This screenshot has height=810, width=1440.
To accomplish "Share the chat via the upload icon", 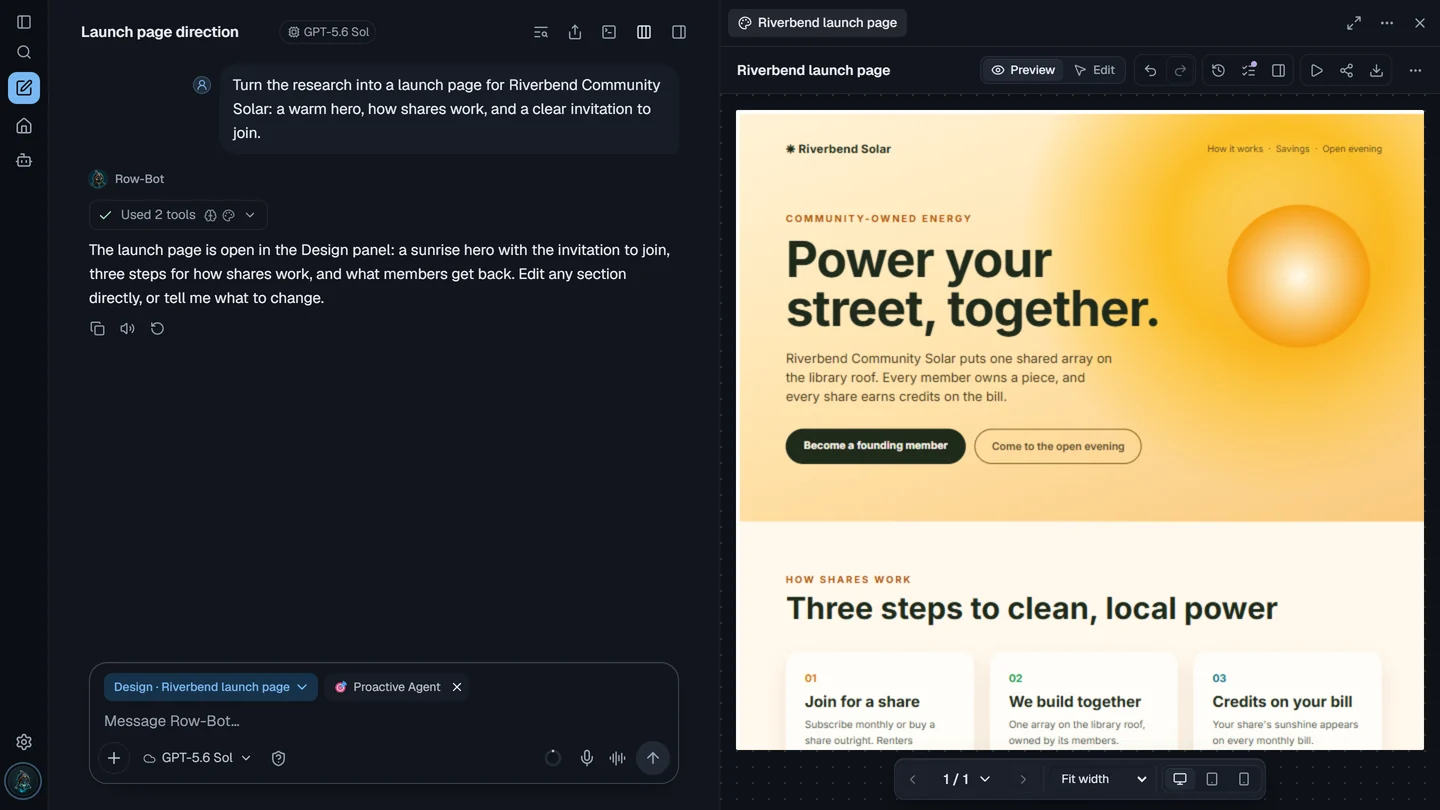I will [x=575, y=32].
